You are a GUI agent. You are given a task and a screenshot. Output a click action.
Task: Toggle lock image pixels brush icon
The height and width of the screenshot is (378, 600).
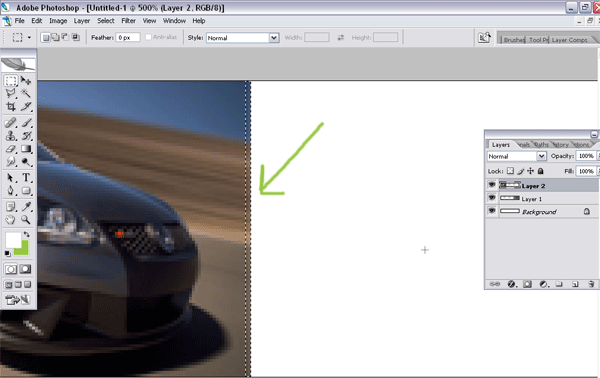[x=520, y=171]
